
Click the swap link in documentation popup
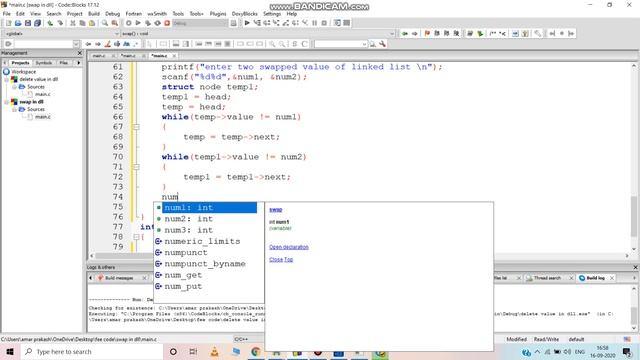click(x=276, y=209)
